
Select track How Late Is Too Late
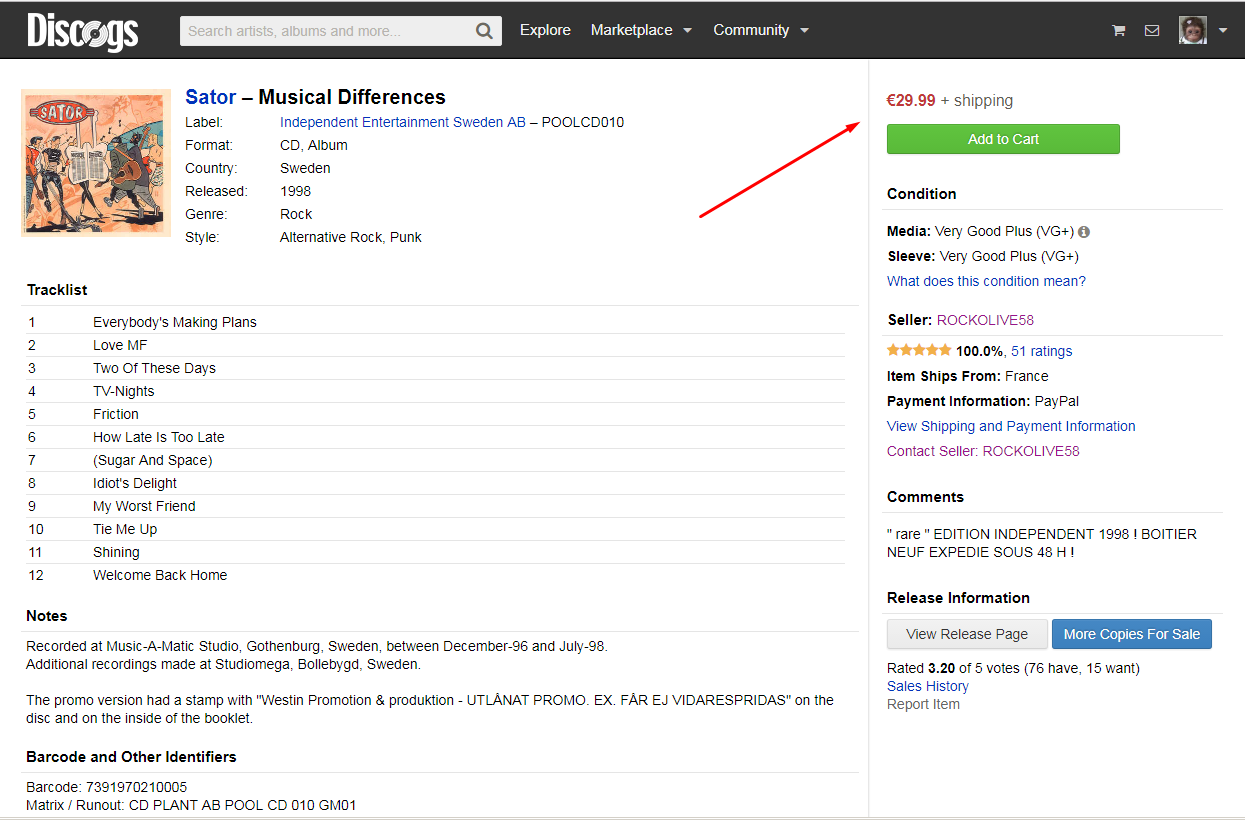(x=159, y=437)
